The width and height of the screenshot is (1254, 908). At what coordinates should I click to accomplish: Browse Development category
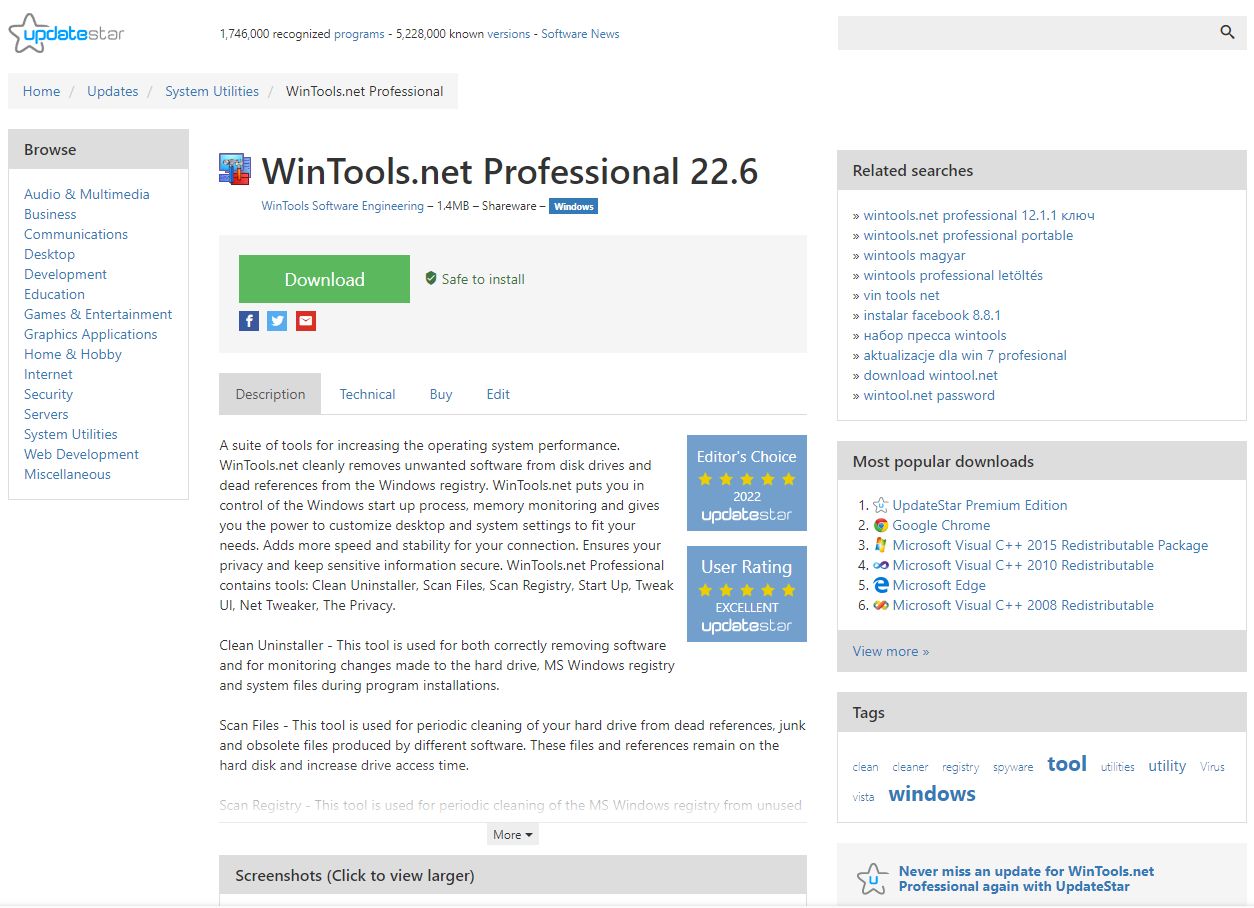point(65,274)
